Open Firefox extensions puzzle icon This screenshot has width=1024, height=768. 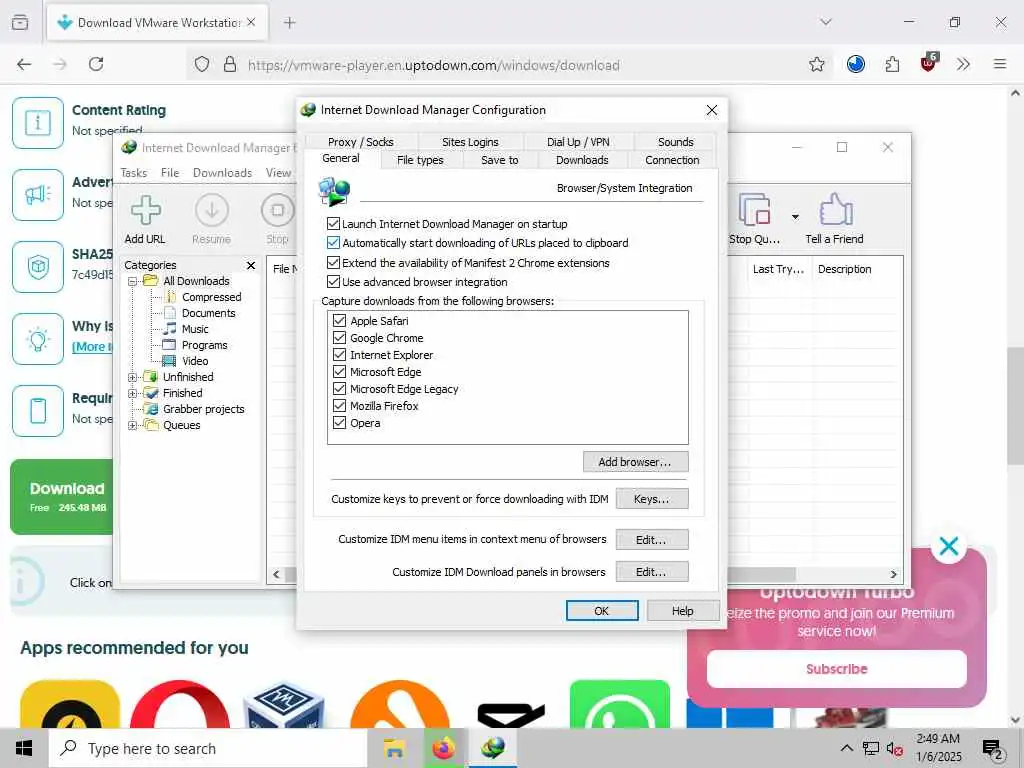pos(892,64)
